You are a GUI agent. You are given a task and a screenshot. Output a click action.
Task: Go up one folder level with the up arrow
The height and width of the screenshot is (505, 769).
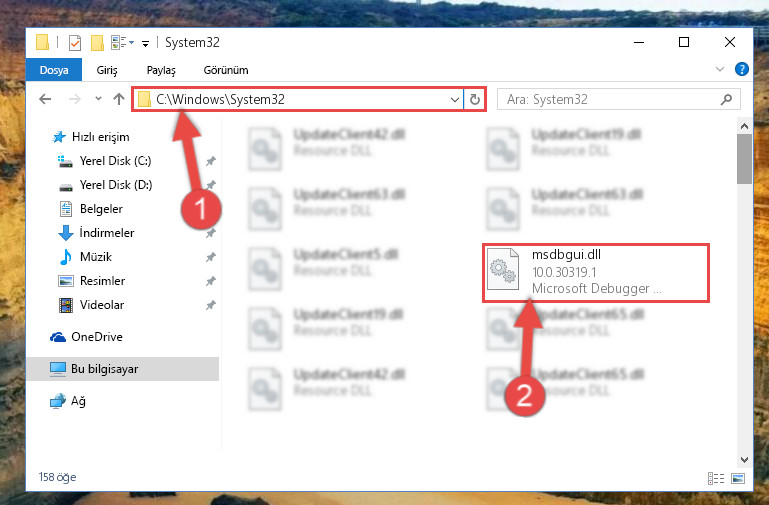click(119, 100)
